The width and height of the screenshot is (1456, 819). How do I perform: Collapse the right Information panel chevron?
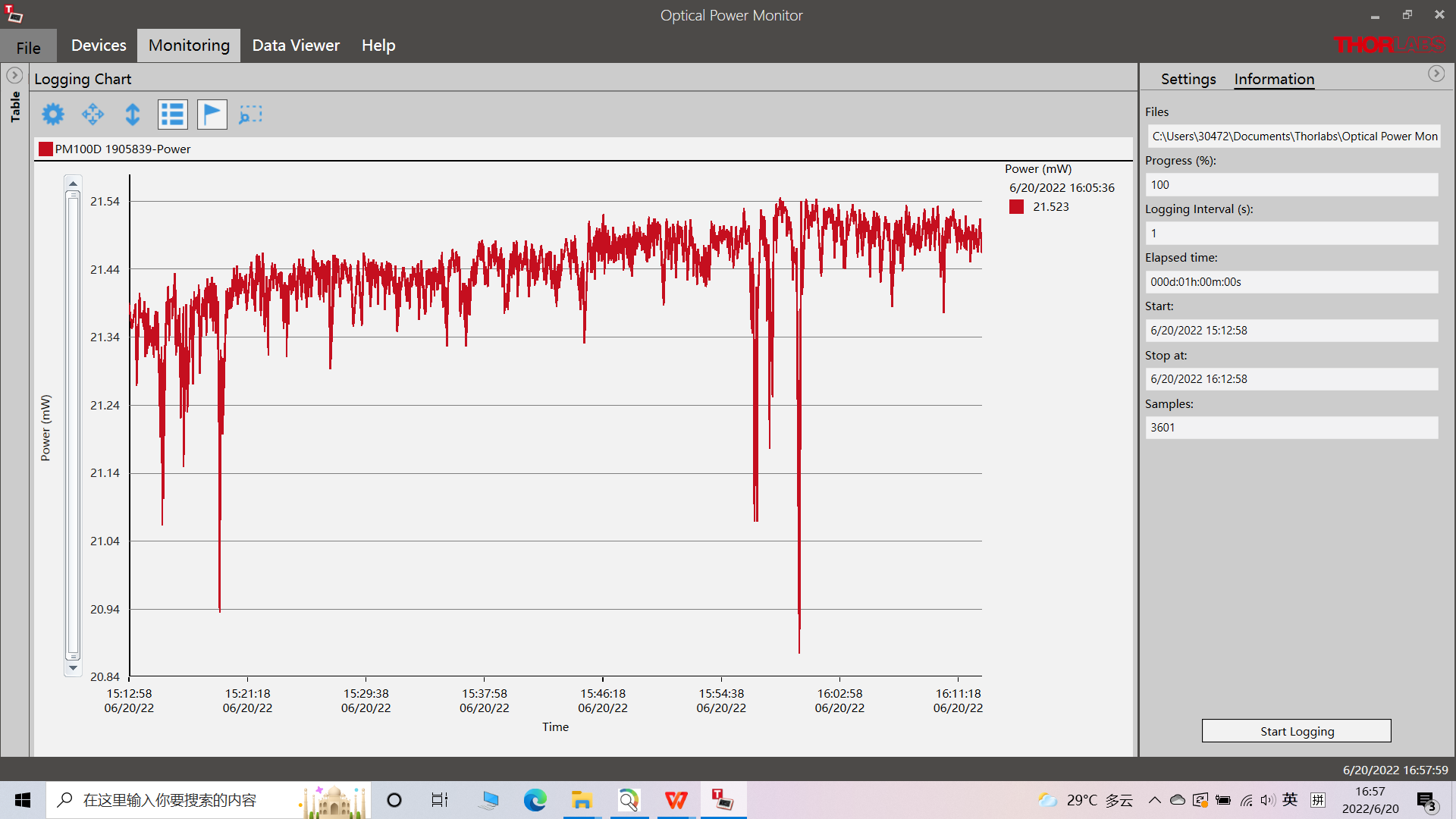click(1436, 74)
